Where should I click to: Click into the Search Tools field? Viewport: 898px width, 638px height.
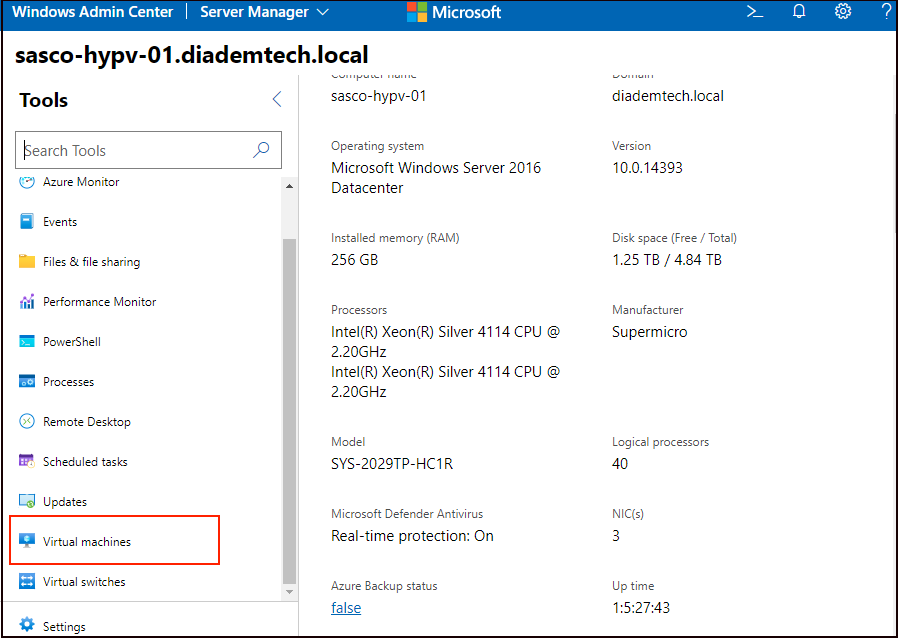[x=135, y=150]
